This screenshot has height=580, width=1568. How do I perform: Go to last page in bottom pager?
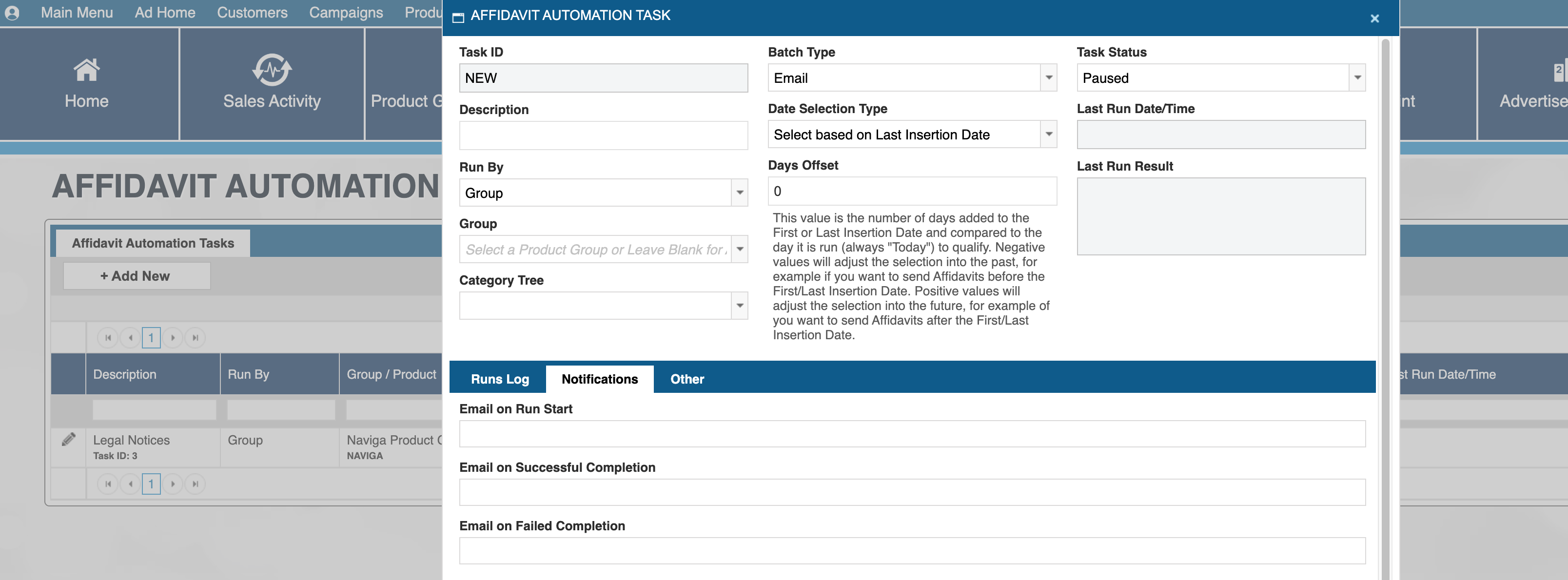(195, 484)
